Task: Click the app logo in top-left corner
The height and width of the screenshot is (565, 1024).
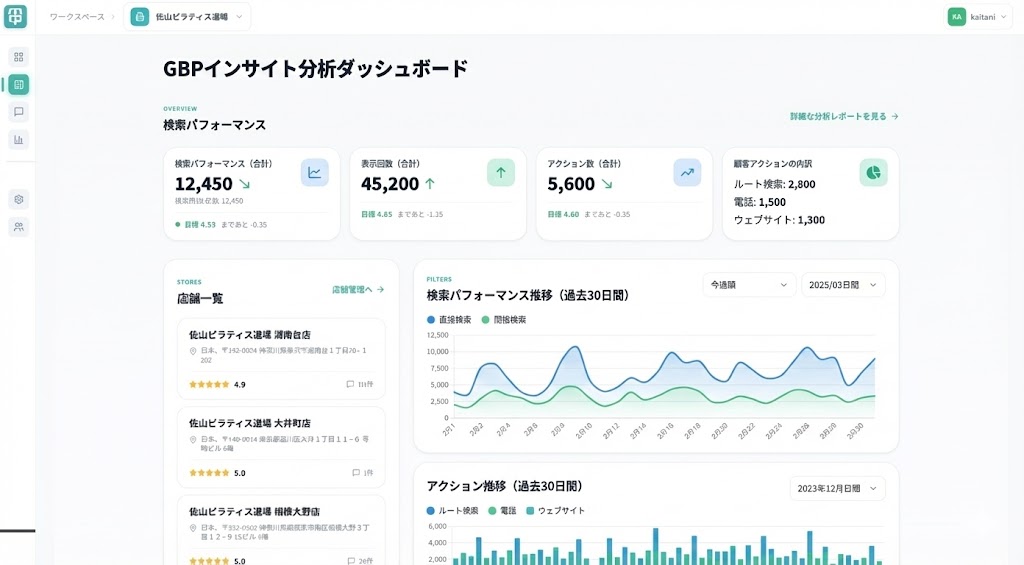Action: [15, 16]
